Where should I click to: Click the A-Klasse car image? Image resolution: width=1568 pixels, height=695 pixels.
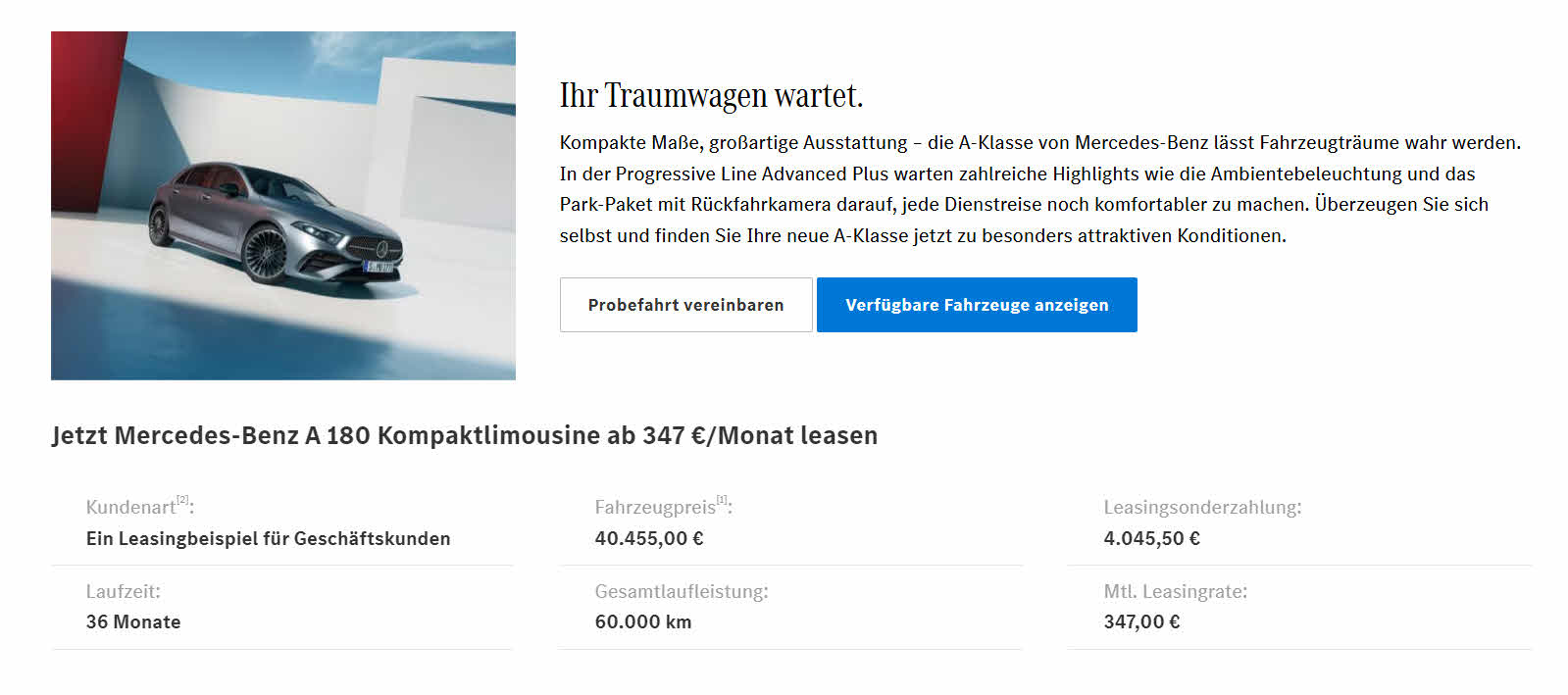coord(283,206)
